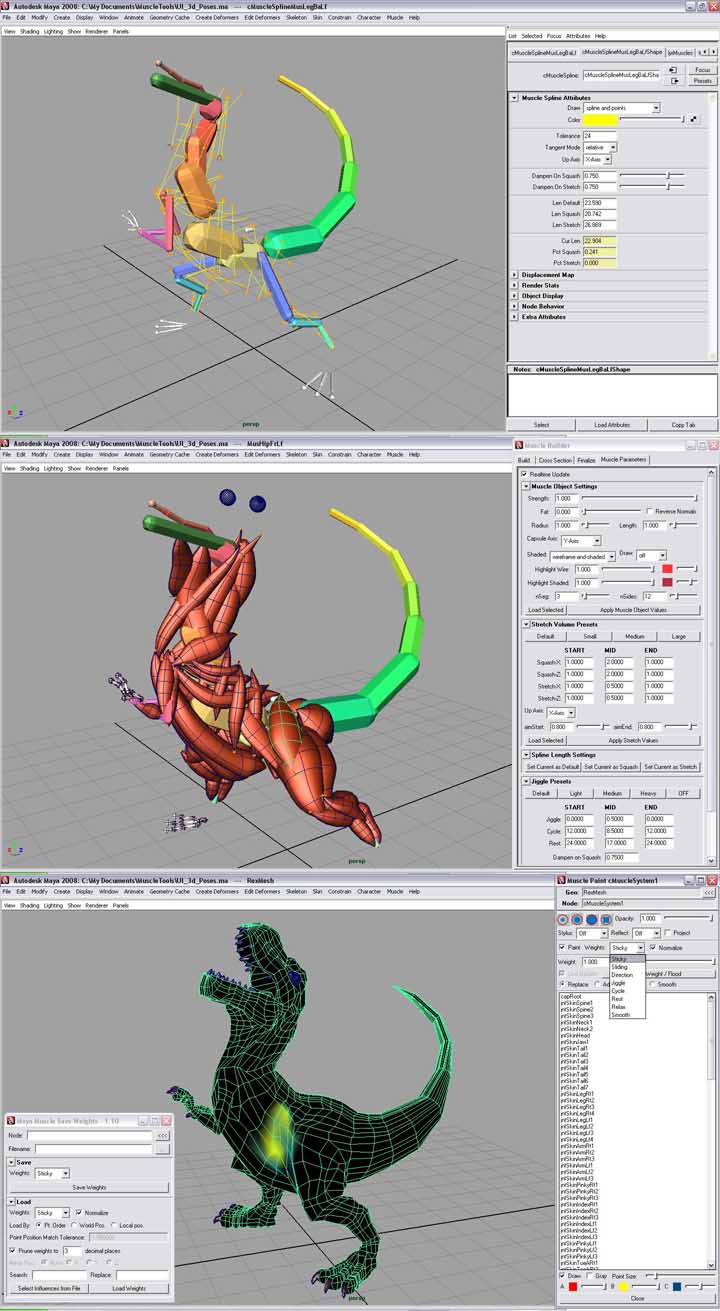
Task: Expand the Extra Attributes section
Action: click(x=514, y=317)
